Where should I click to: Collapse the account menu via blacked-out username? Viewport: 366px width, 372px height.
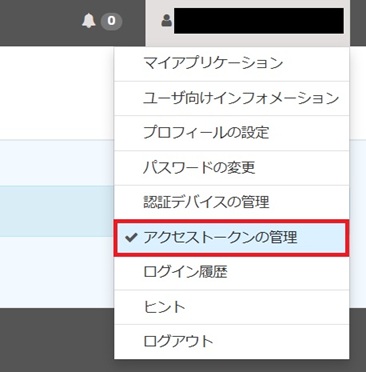259,21
